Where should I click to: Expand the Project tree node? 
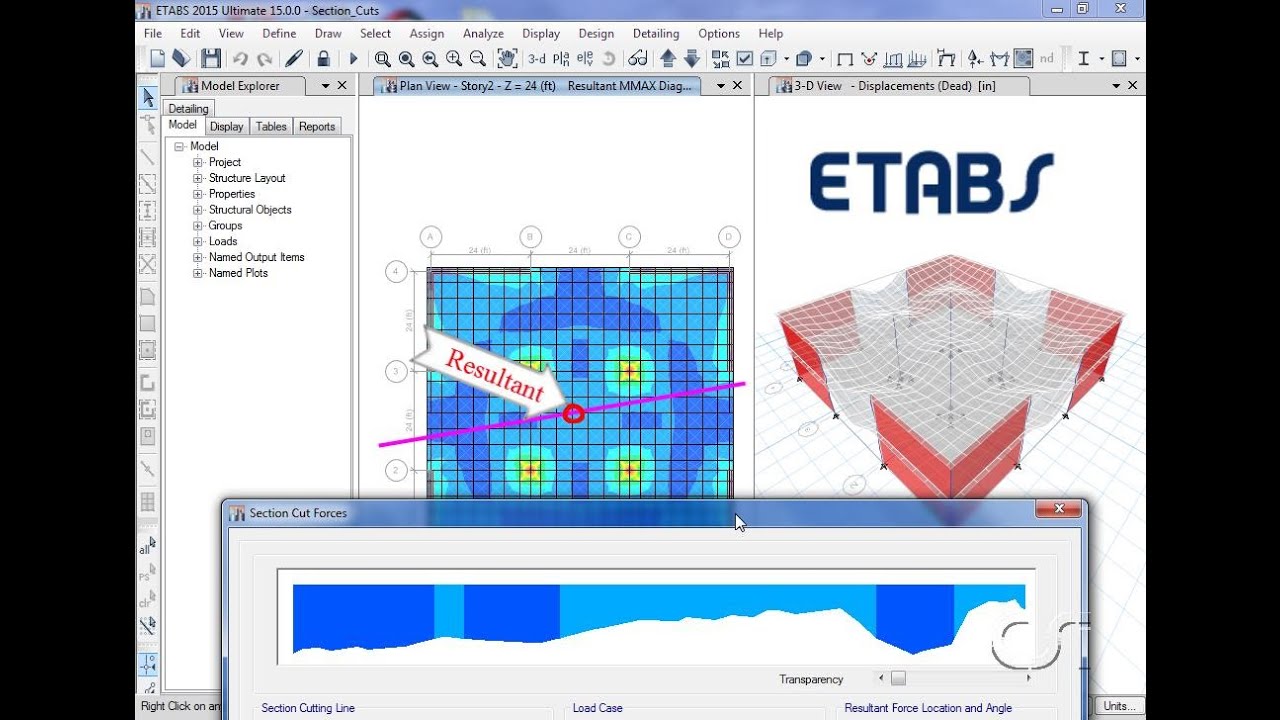coord(198,162)
